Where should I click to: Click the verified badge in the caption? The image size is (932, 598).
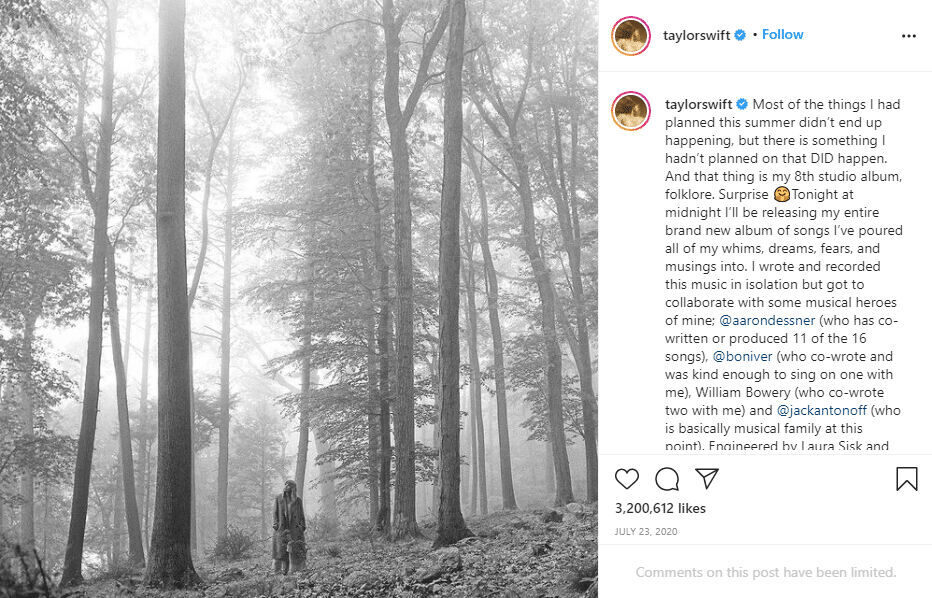pyautogui.click(x=742, y=103)
